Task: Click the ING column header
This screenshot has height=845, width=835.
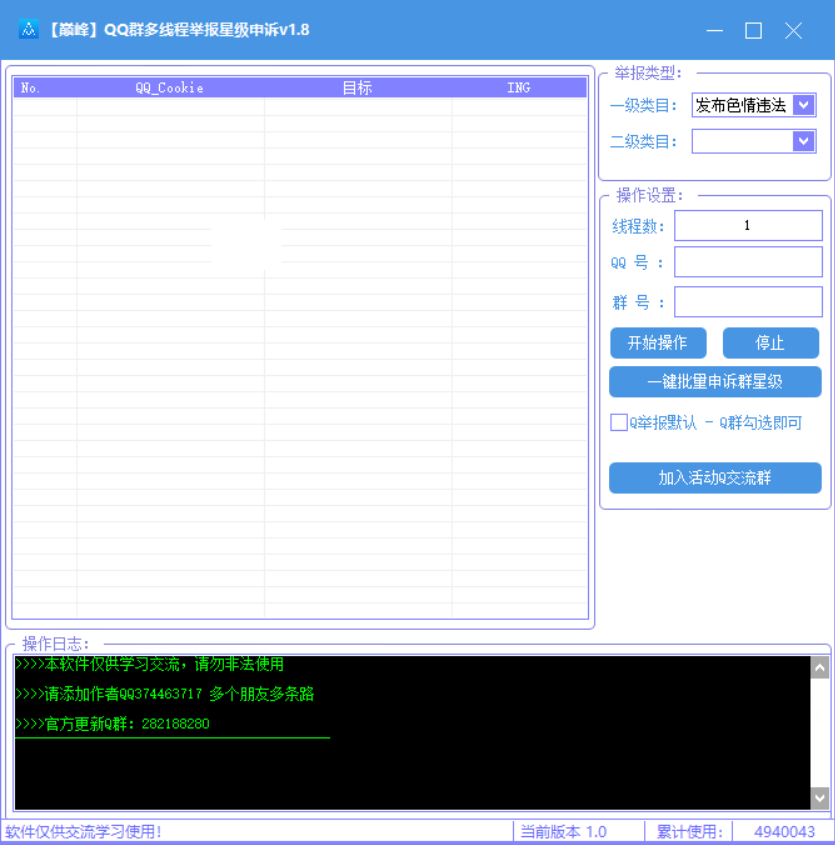Action: [x=518, y=87]
